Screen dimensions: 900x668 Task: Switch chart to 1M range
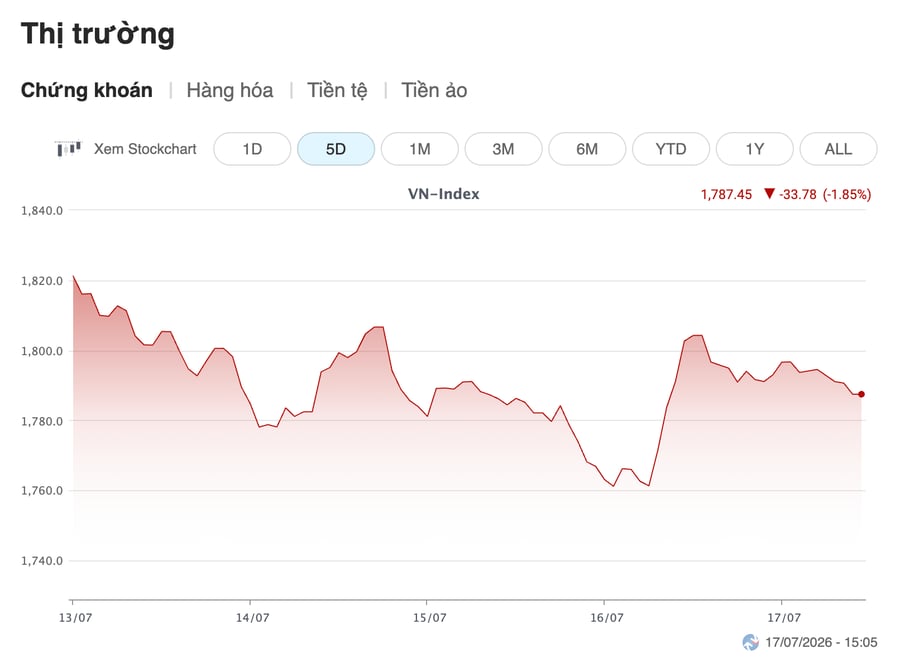point(420,149)
